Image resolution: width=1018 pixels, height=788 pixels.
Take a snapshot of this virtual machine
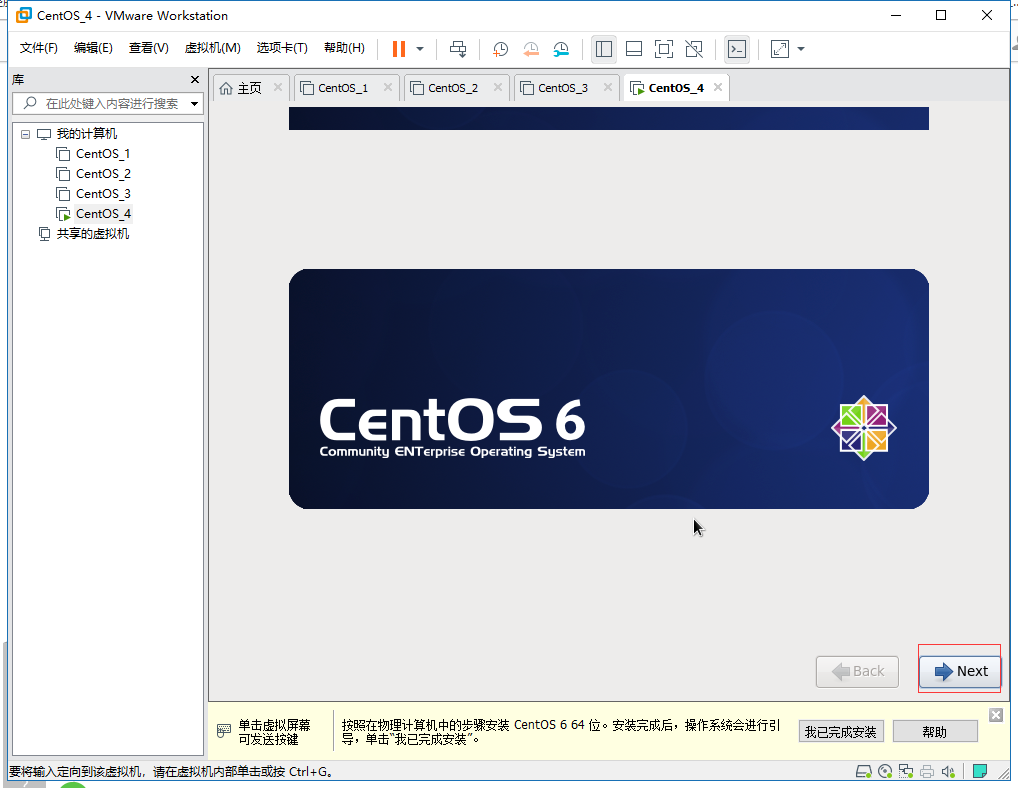[500, 49]
